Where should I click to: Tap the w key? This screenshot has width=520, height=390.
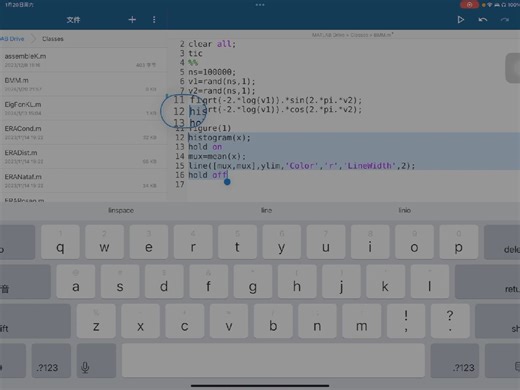click(104, 242)
